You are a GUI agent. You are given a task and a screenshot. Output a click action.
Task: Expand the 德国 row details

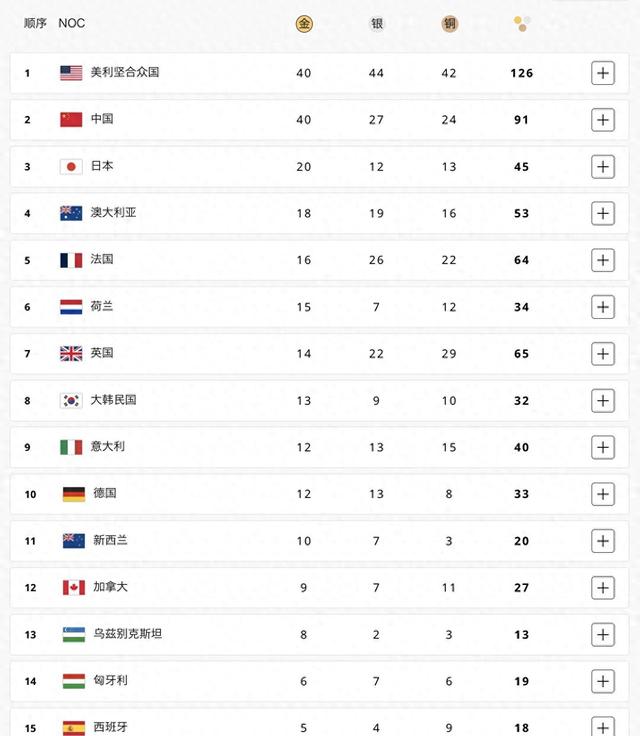[602, 494]
